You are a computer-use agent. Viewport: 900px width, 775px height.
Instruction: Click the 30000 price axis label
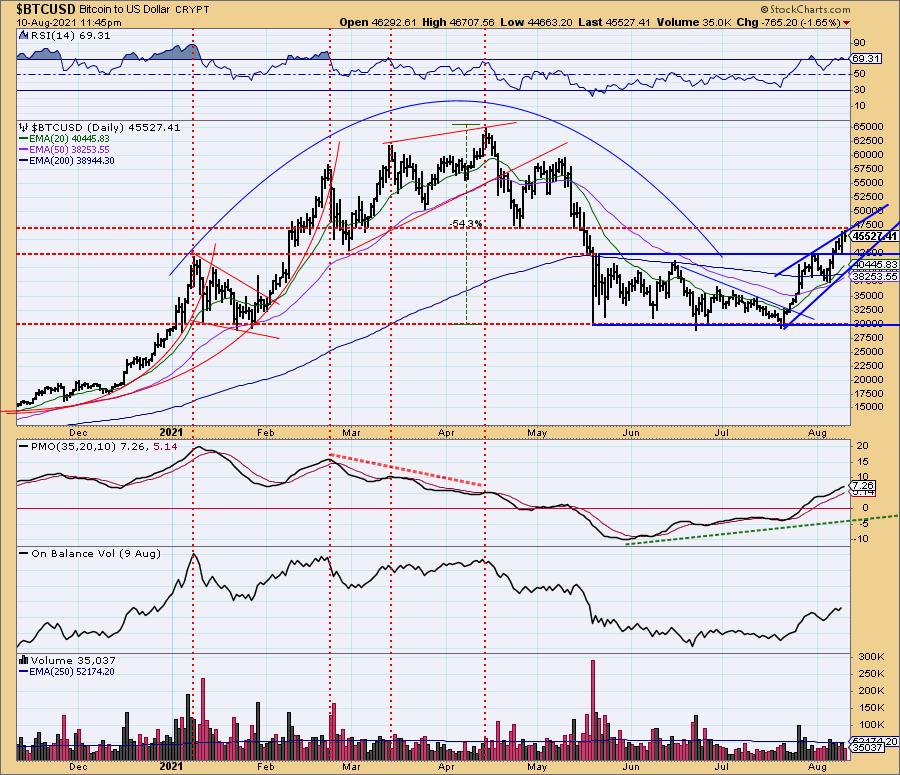tap(870, 323)
